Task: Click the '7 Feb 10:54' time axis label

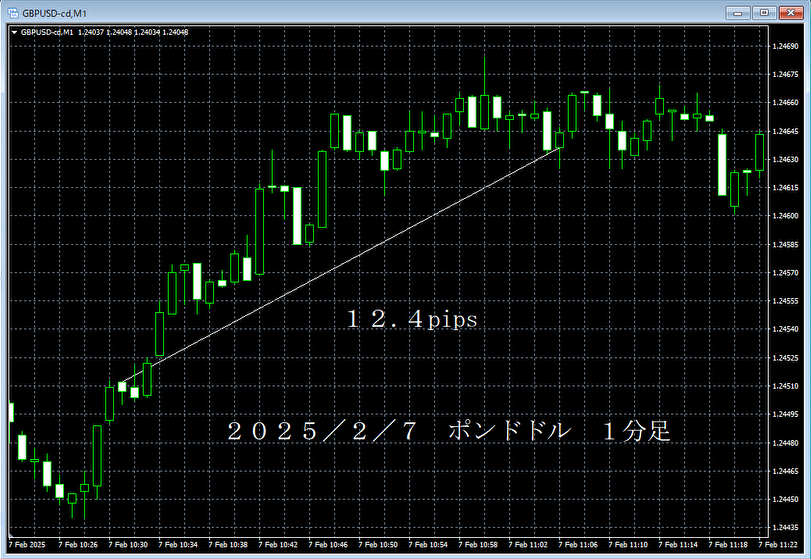Action: [x=428, y=545]
